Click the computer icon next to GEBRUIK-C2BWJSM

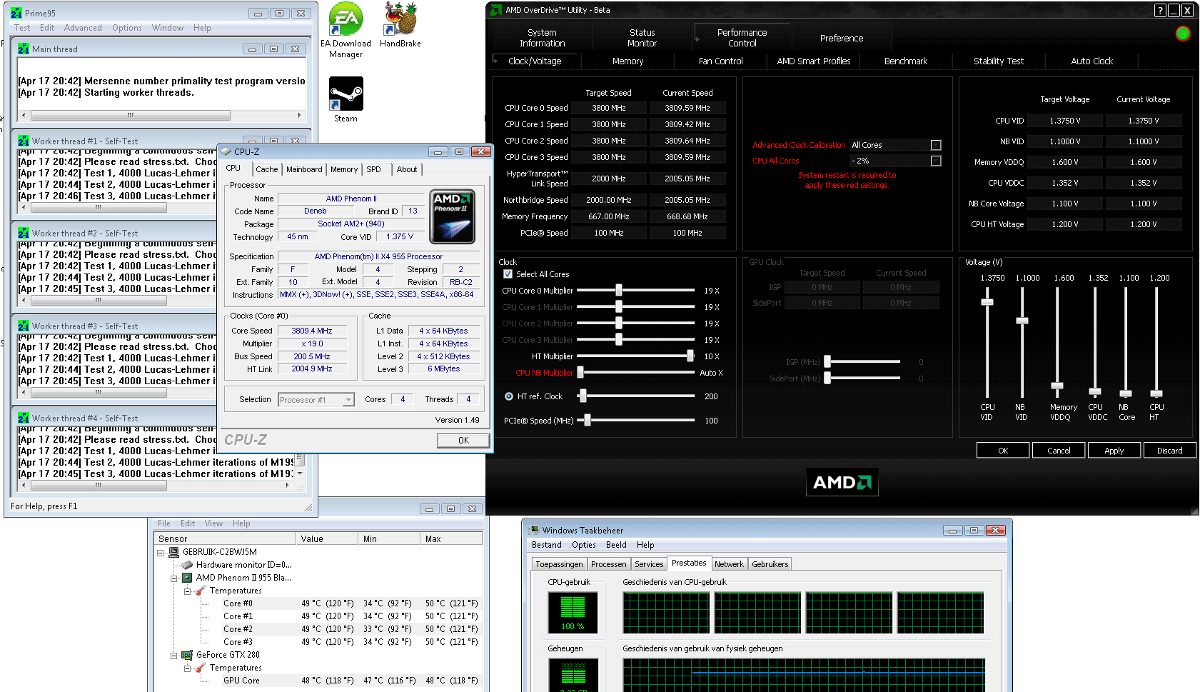(x=174, y=552)
